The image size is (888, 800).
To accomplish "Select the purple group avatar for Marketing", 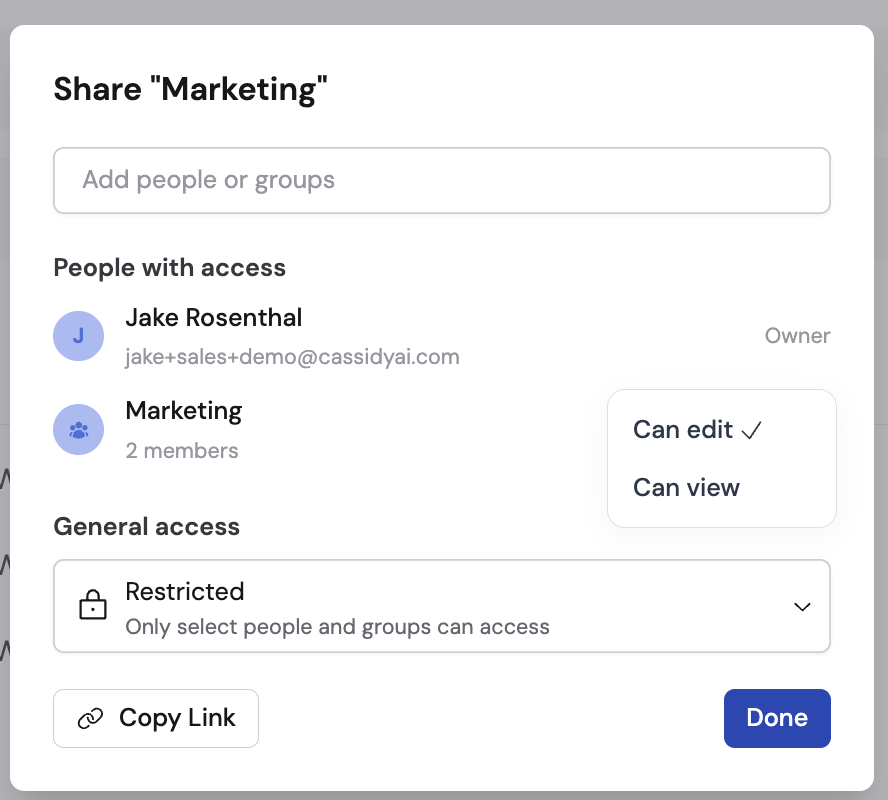I will point(78,429).
